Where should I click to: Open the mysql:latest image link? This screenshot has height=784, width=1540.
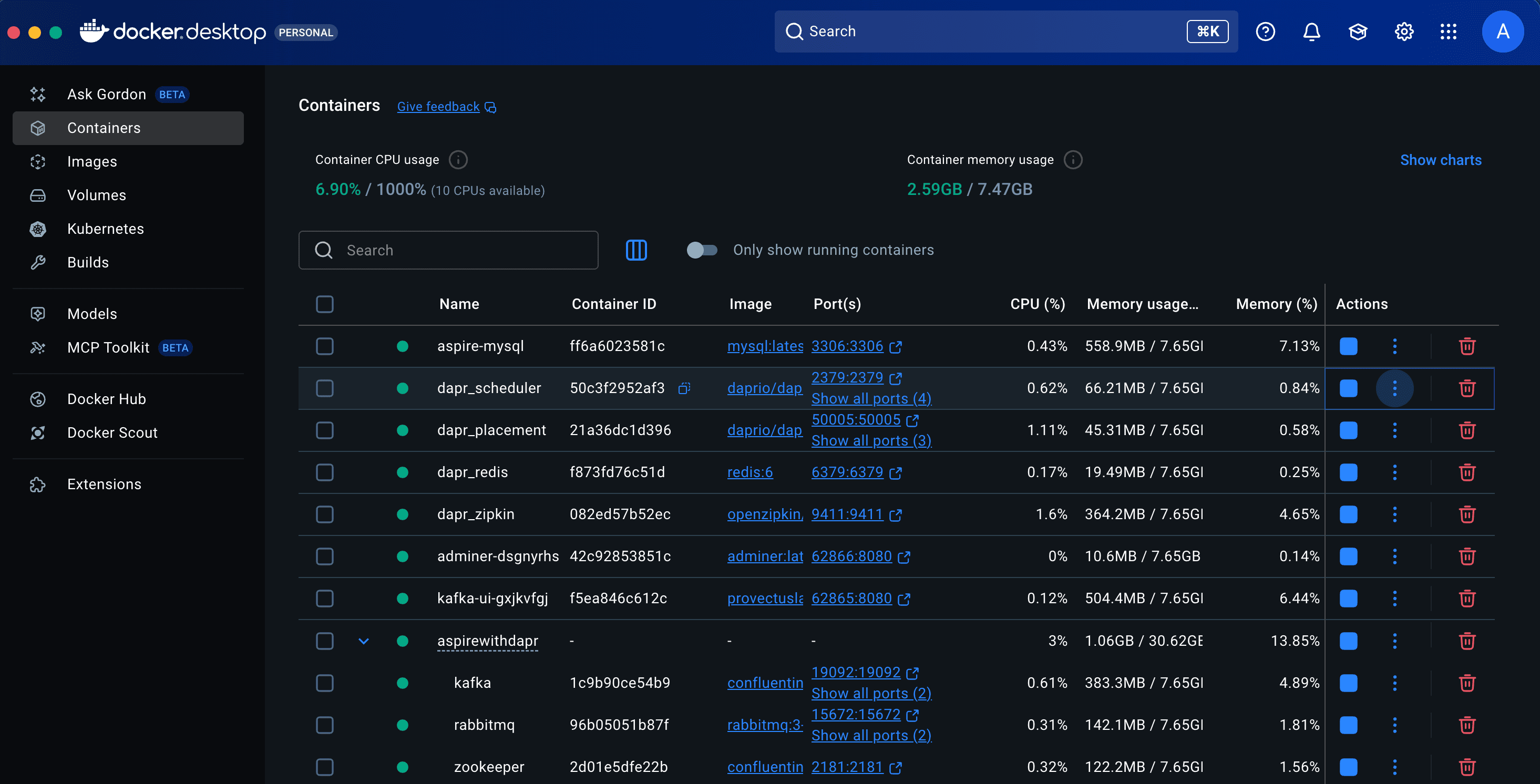click(765, 346)
